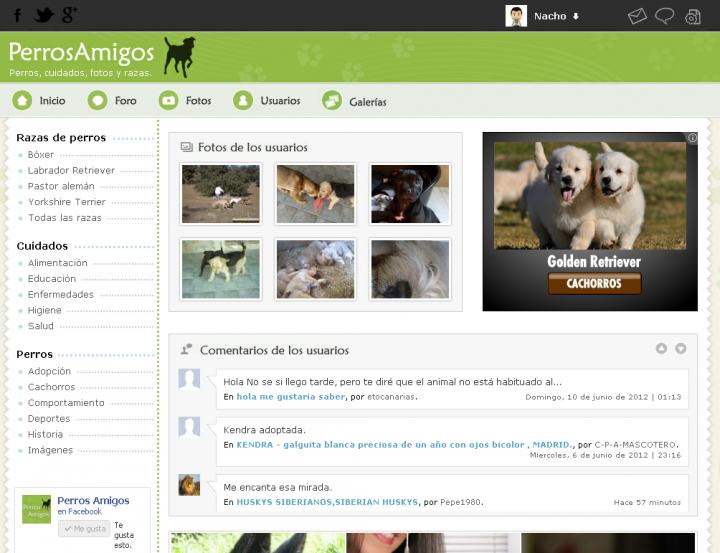Click Nacho's profile avatar picture
Image resolution: width=720 pixels, height=553 pixels.
[x=516, y=16]
